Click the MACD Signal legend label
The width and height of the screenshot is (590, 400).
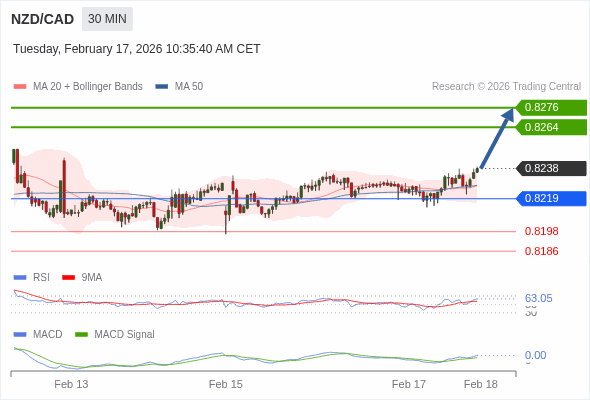124,335
